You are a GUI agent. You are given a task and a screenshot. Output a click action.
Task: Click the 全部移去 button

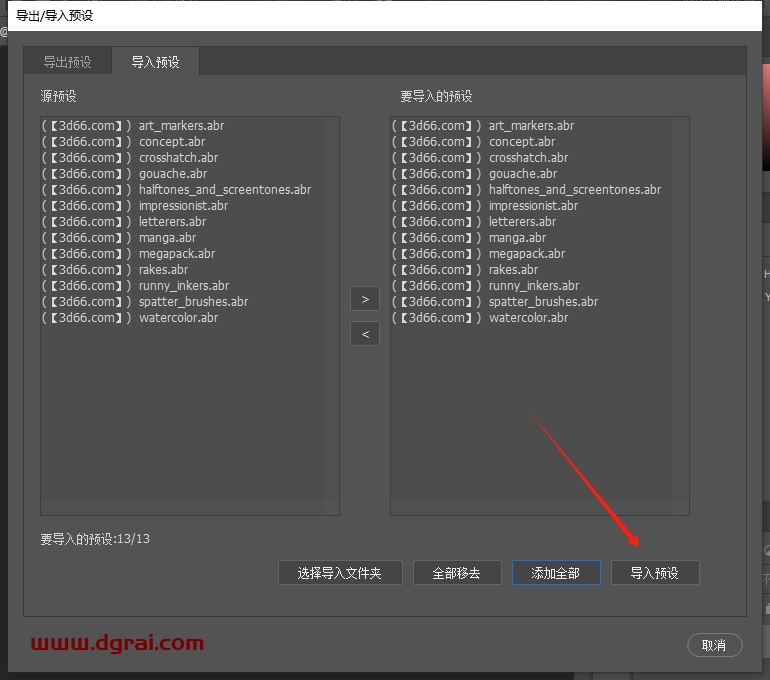pyautogui.click(x=457, y=572)
